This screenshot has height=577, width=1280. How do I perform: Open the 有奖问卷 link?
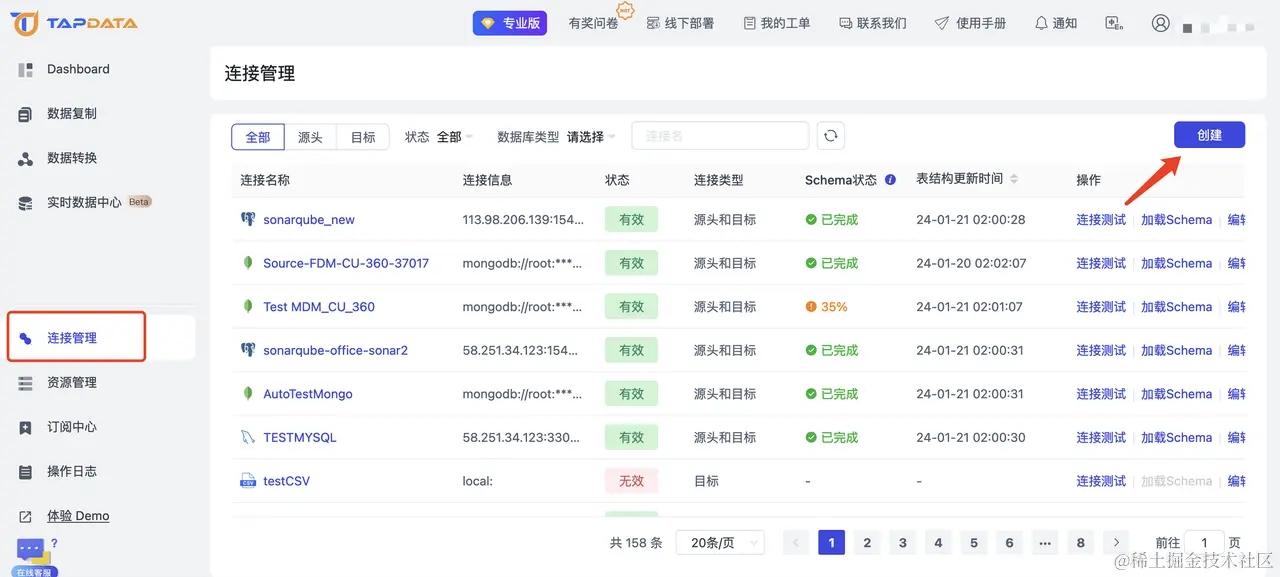click(593, 23)
